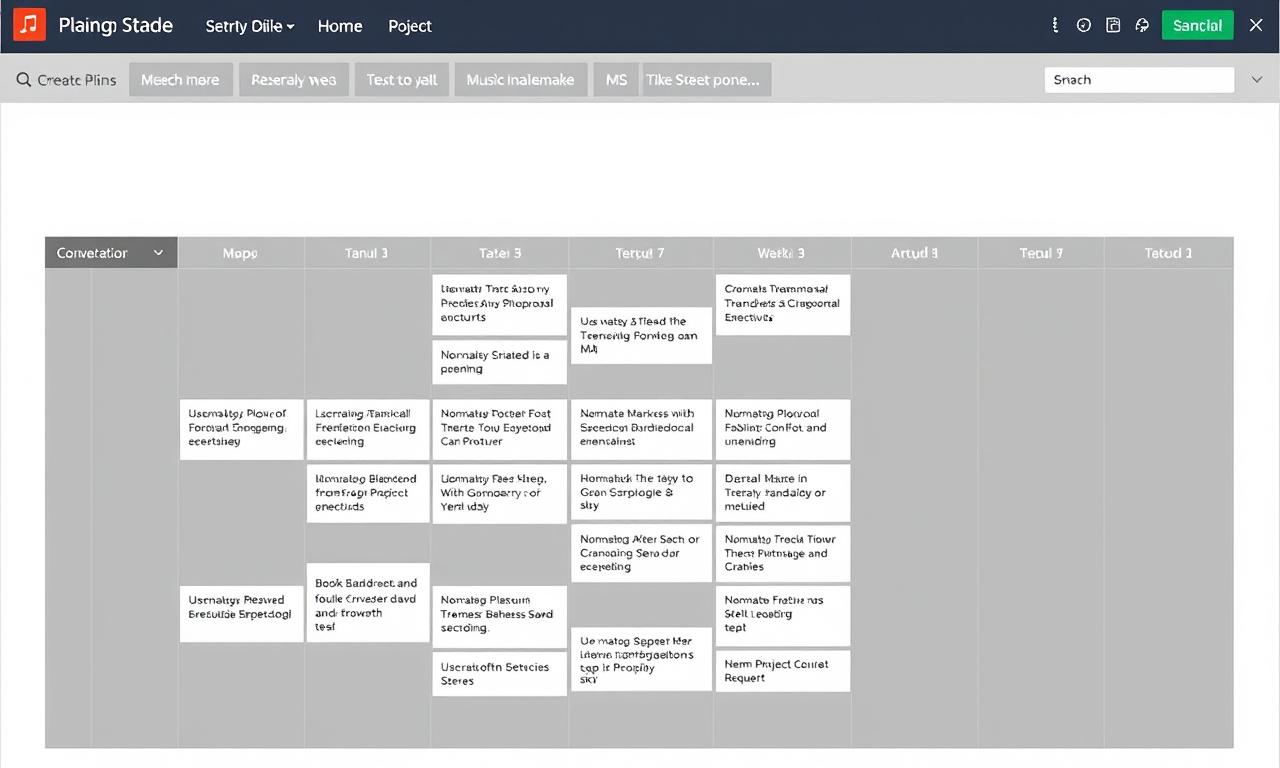This screenshot has height=768, width=1280.
Task: Click the Meech mare button
Action: point(180,80)
